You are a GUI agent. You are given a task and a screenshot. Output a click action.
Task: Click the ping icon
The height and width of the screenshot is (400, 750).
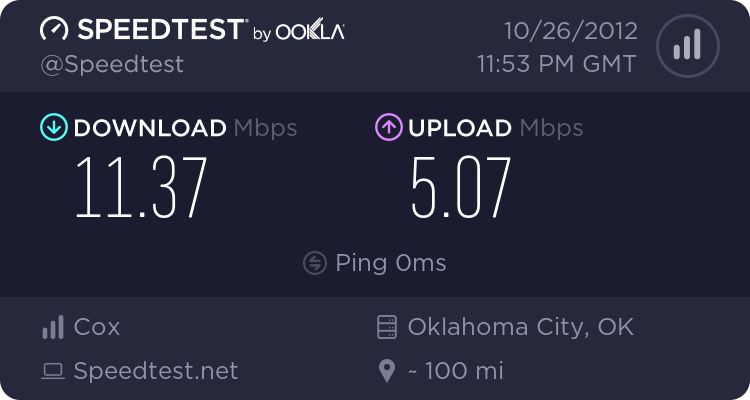click(314, 263)
